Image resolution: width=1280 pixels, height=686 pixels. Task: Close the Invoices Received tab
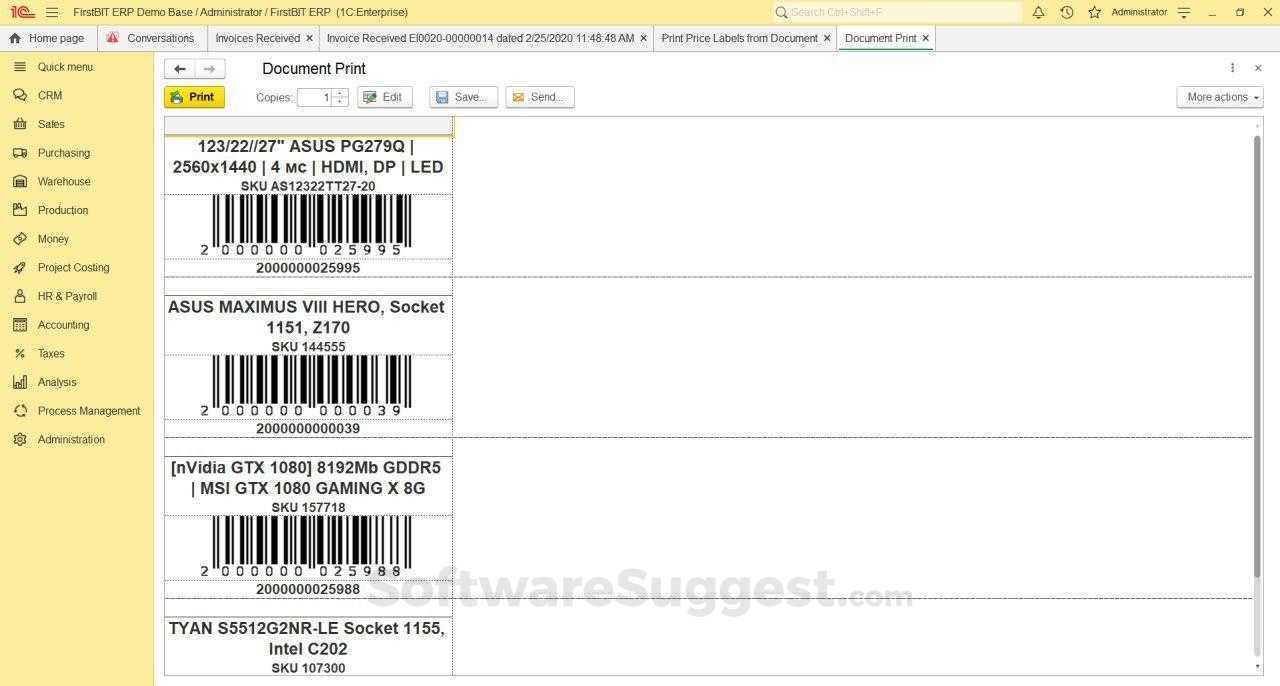pos(309,38)
